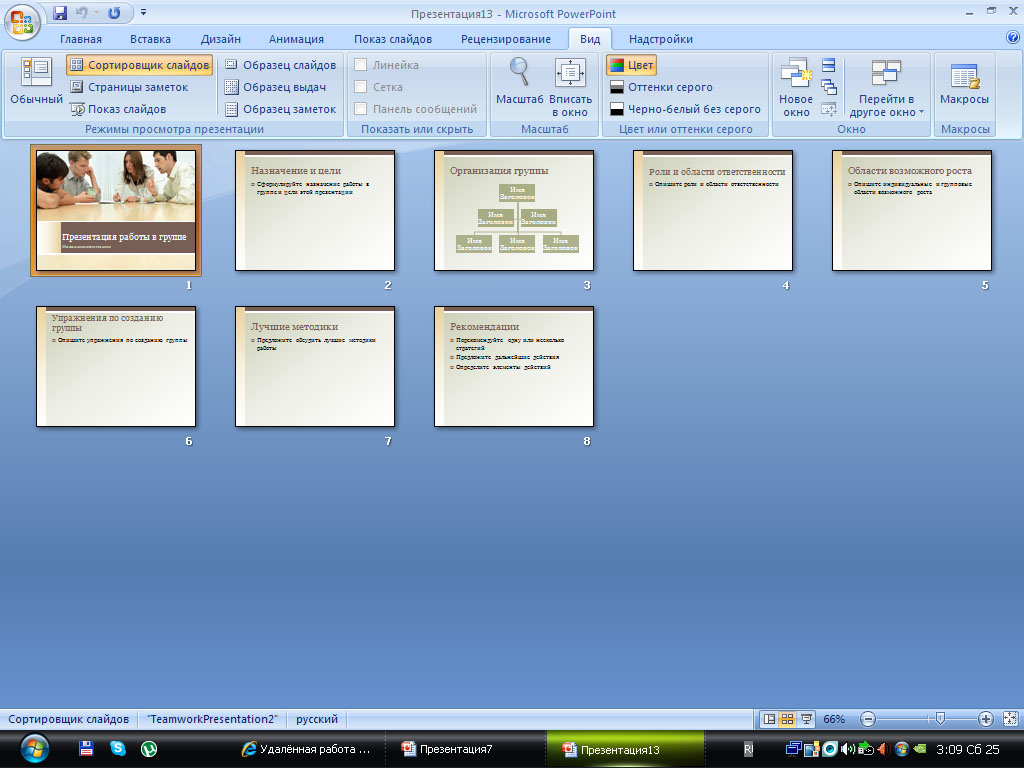Viewport: 1024px width, 768px height.
Task: Toggle the Линейка checkbox
Action: (x=361, y=65)
